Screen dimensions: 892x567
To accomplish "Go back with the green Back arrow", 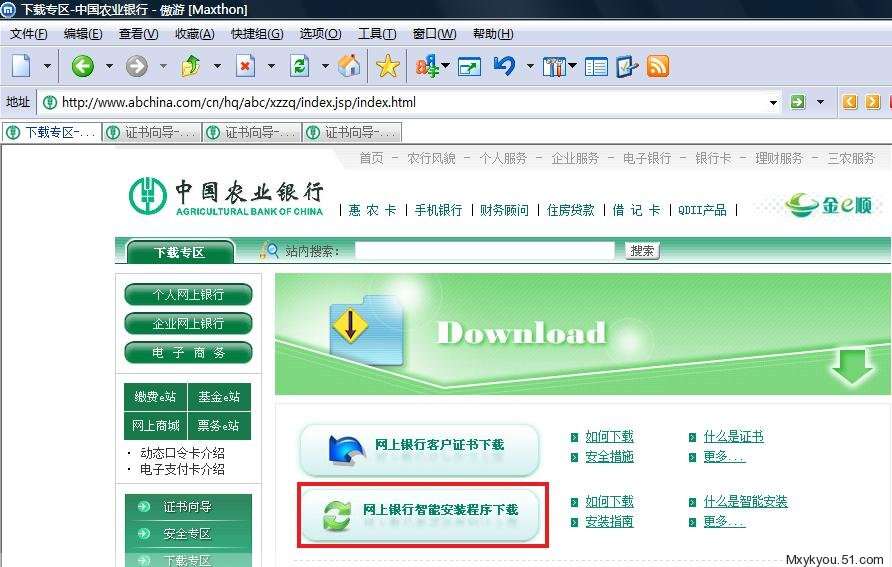I will [x=82, y=66].
